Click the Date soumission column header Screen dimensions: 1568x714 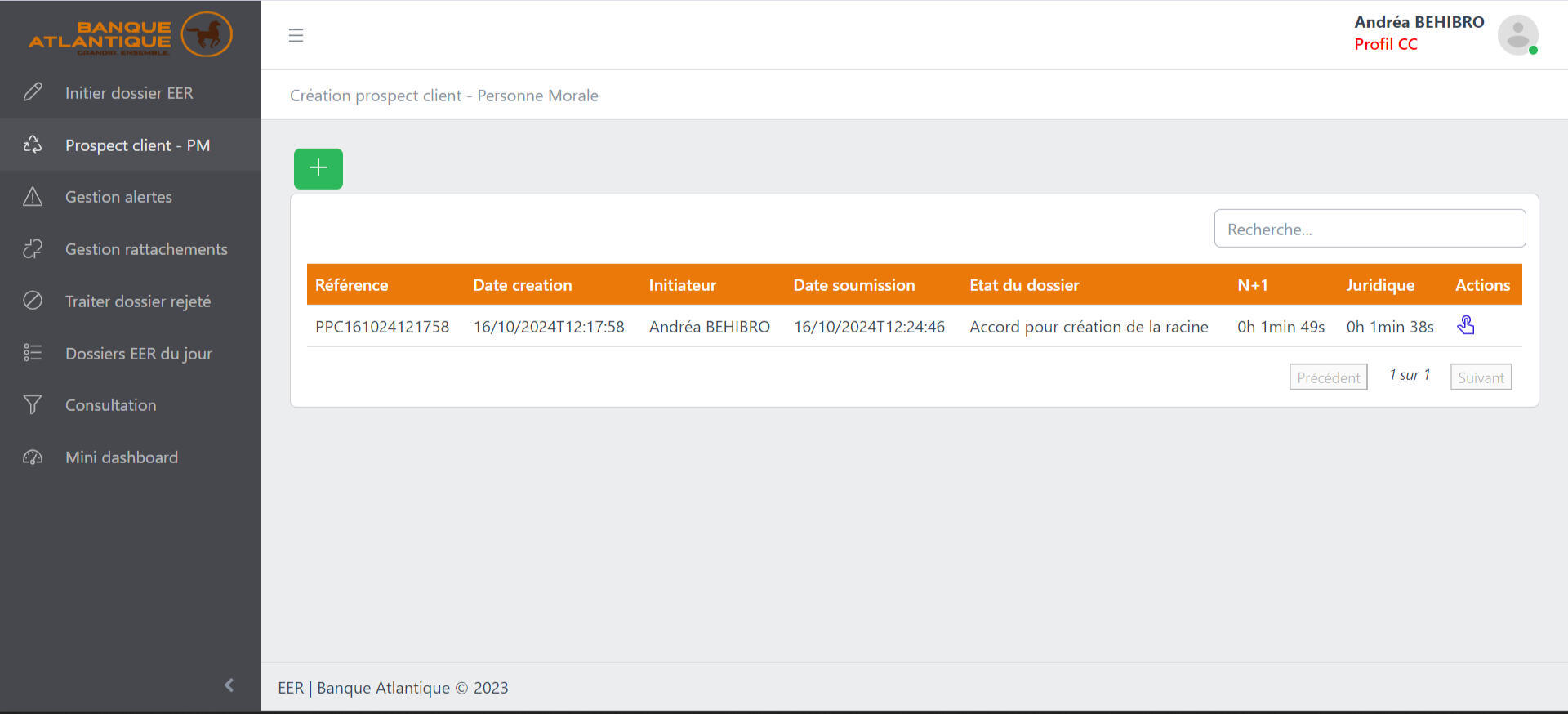tap(853, 285)
